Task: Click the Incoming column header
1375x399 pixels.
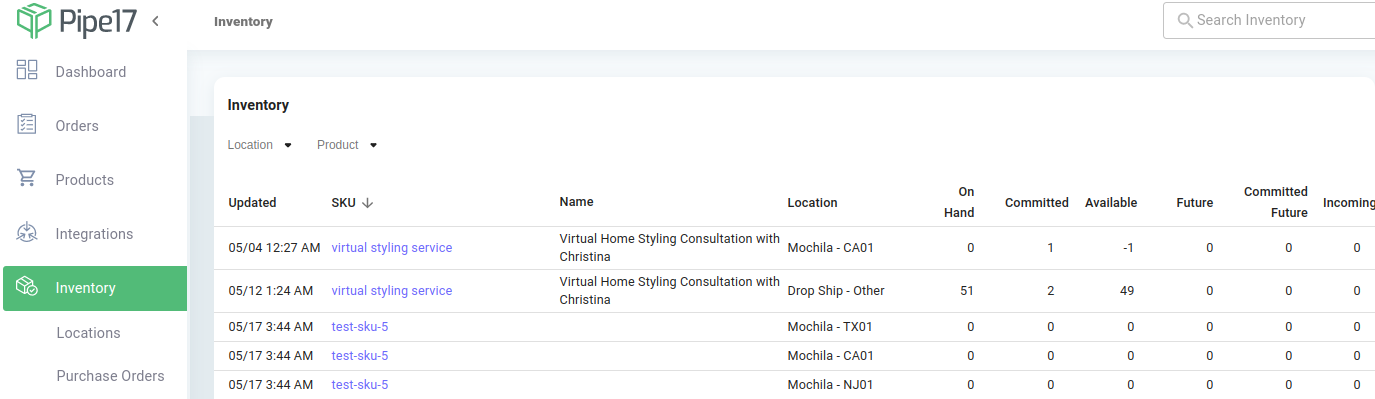Action: [1349, 203]
